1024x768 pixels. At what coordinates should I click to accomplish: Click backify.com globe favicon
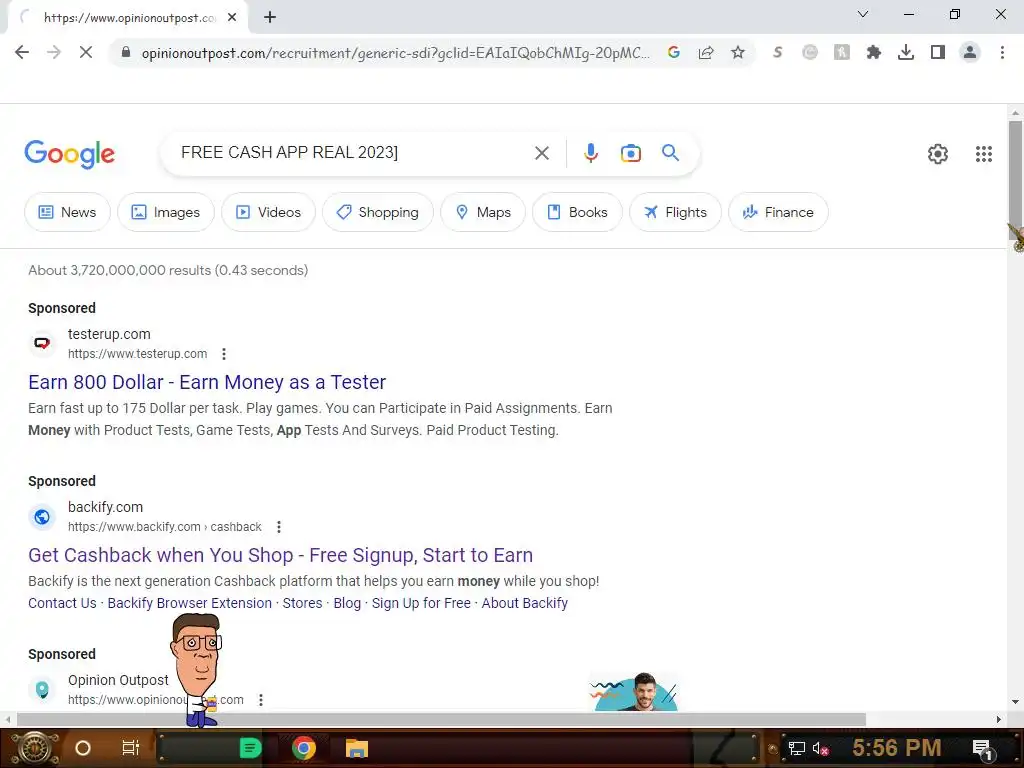pyautogui.click(x=42, y=517)
